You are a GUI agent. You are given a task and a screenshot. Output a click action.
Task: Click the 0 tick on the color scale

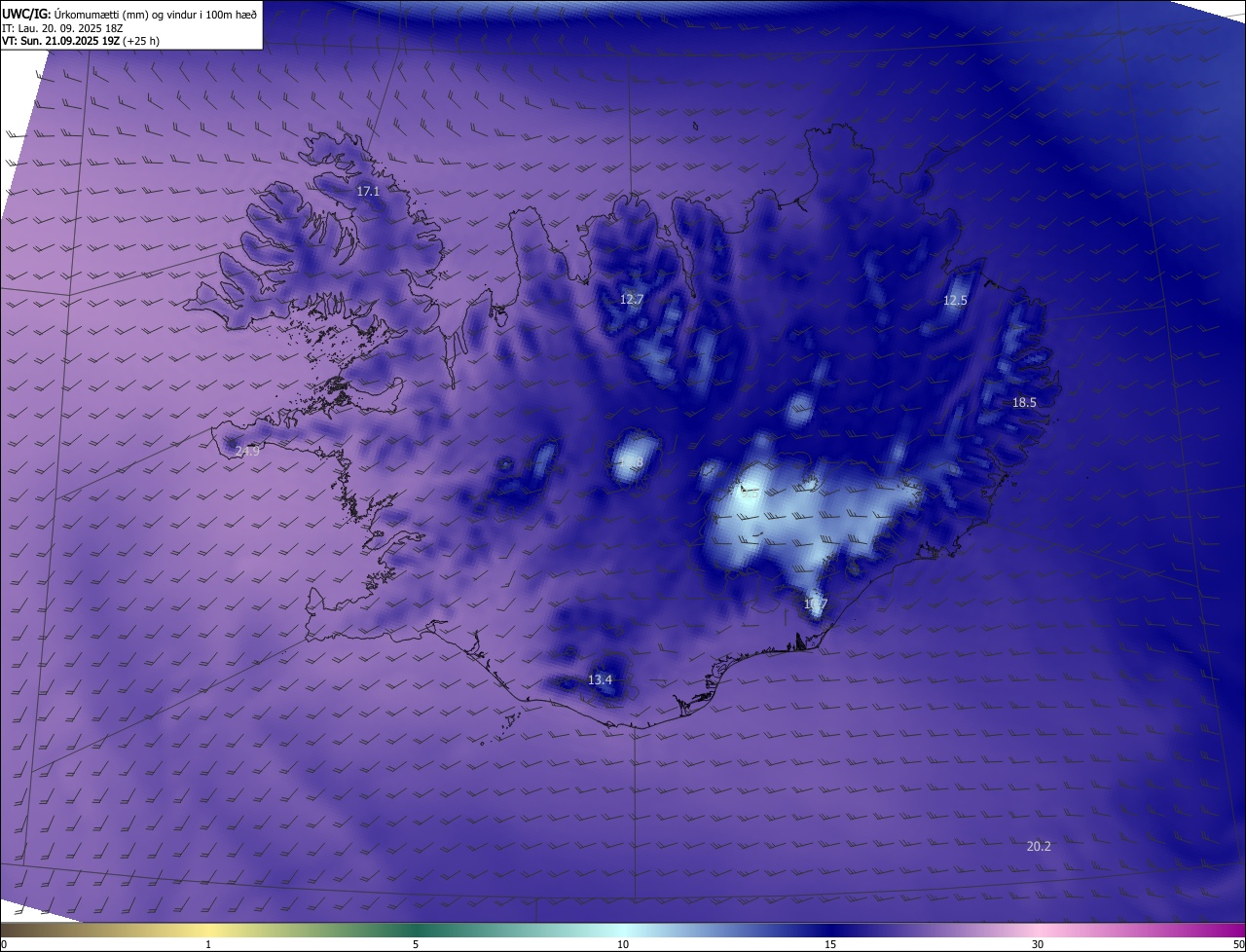tap(4, 944)
